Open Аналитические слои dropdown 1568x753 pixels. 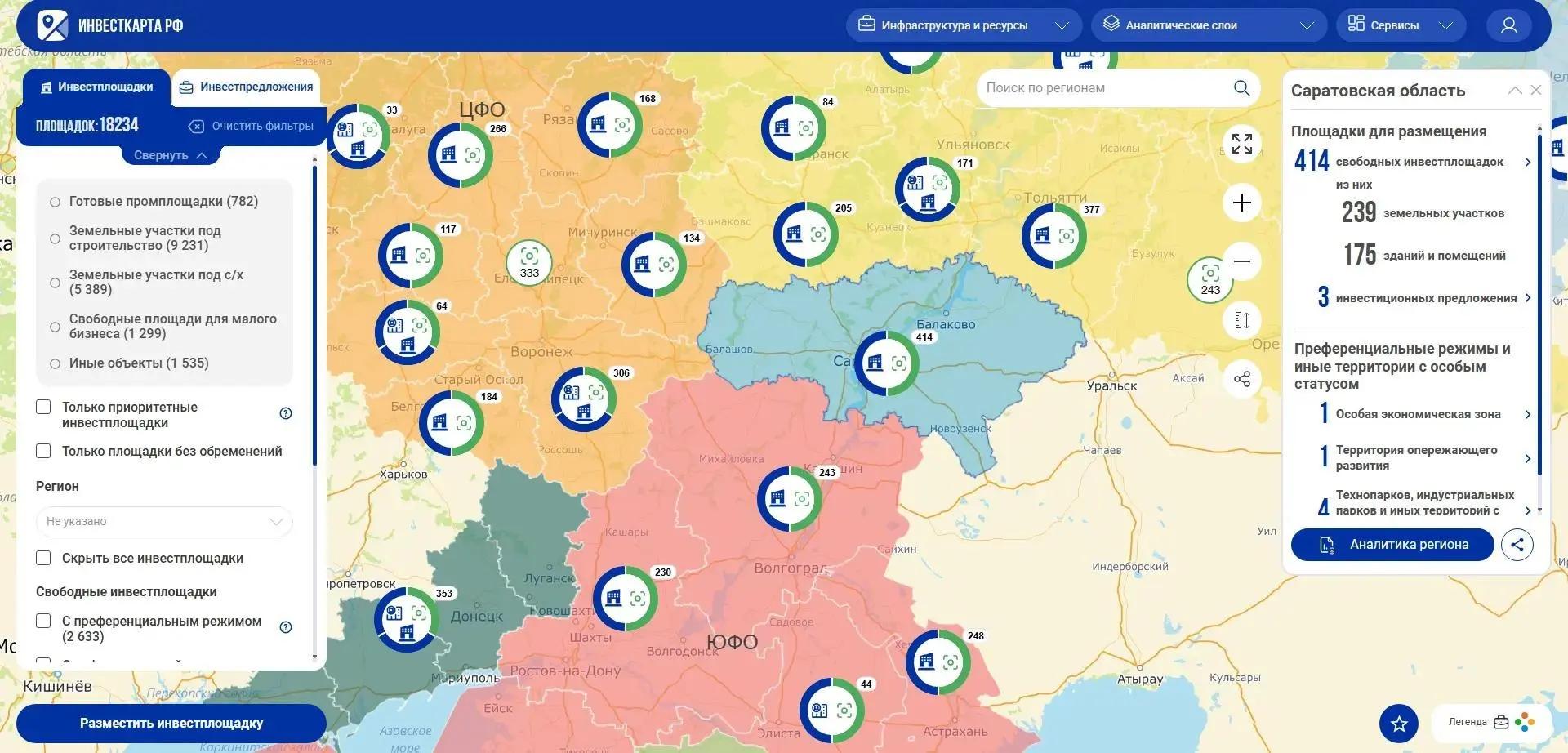1209,25
